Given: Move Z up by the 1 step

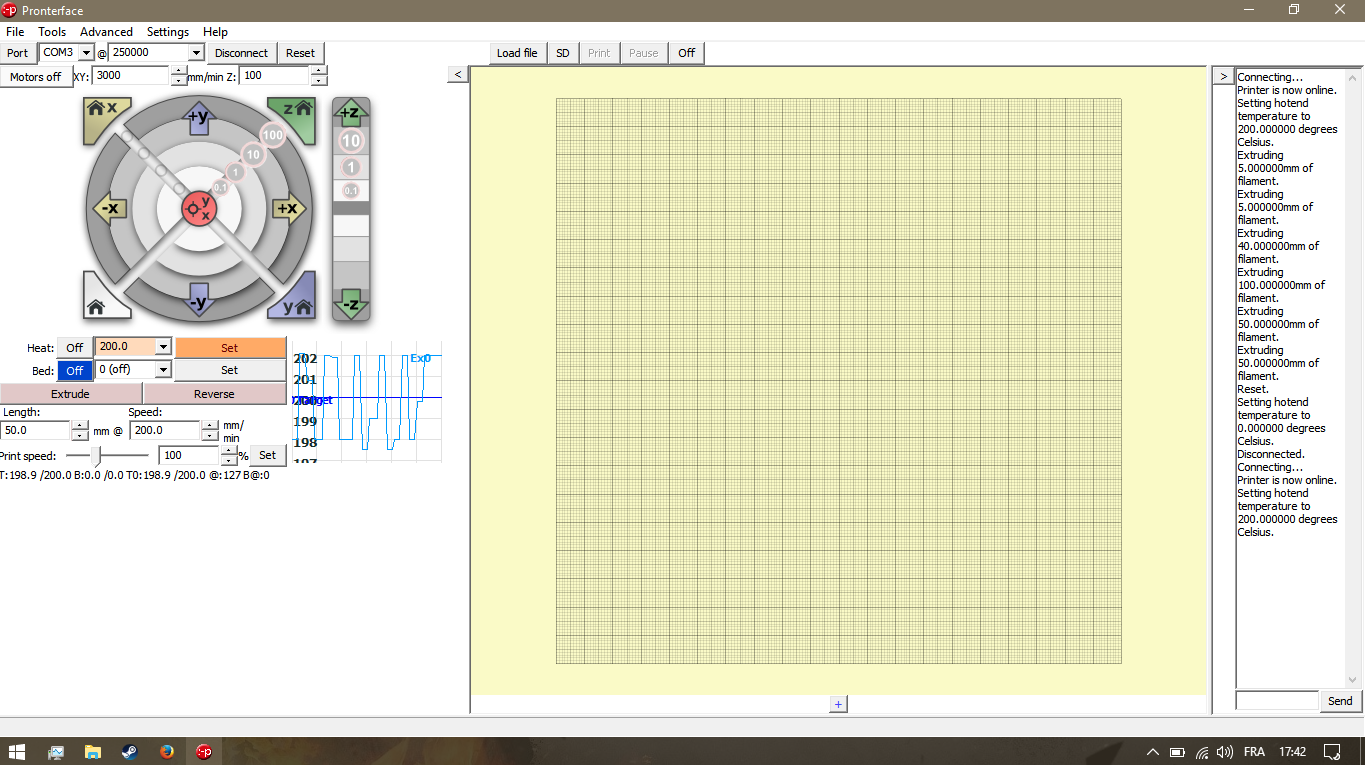Looking at the screenshot, I should [x=351, y=167].
